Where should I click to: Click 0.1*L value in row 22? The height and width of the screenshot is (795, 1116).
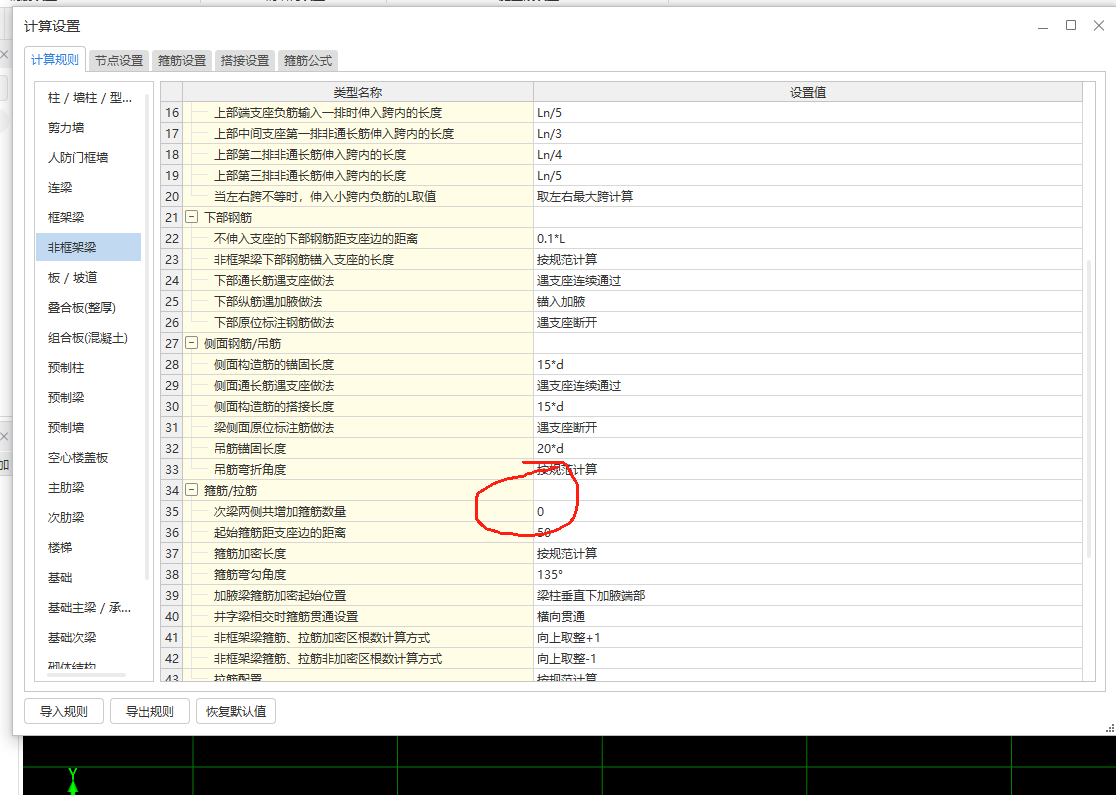coord(808,238)
